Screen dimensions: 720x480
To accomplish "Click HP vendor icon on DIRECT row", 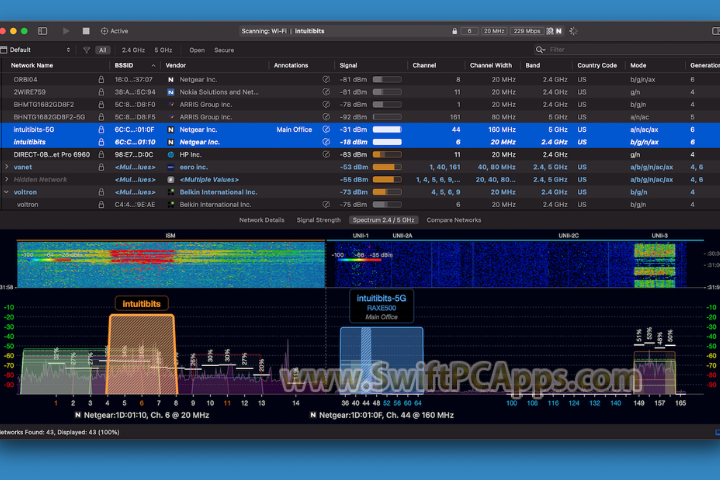I will pyautogui.click(x=171, y=154).
